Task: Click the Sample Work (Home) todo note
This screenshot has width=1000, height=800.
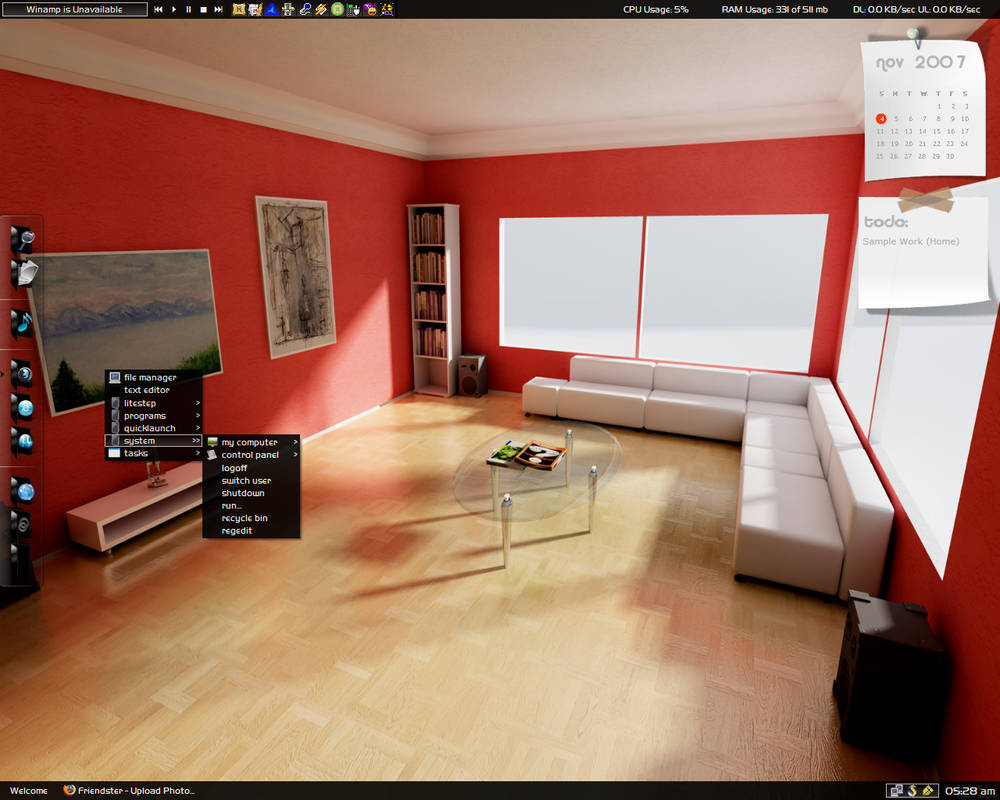Action: pyautogui.click(x=911, y=242)
